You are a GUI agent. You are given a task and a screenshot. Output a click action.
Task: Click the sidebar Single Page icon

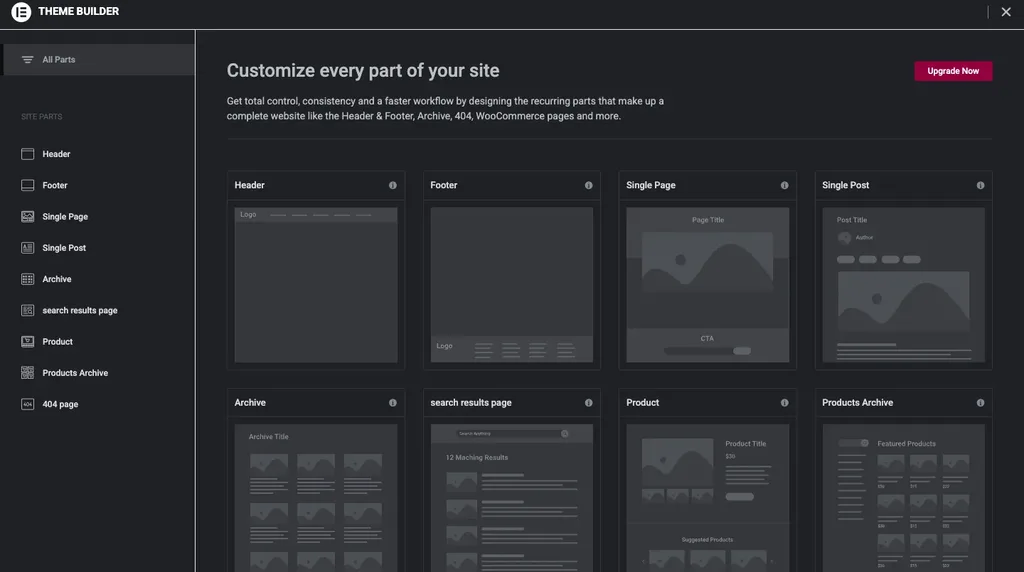coord(27,217)
